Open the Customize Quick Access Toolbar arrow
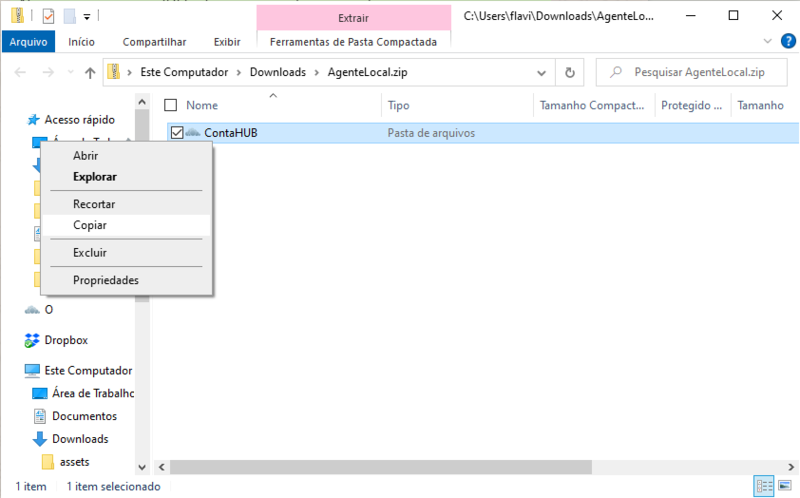The width and height of the screenshot is (800, 498). coord(87,17)
